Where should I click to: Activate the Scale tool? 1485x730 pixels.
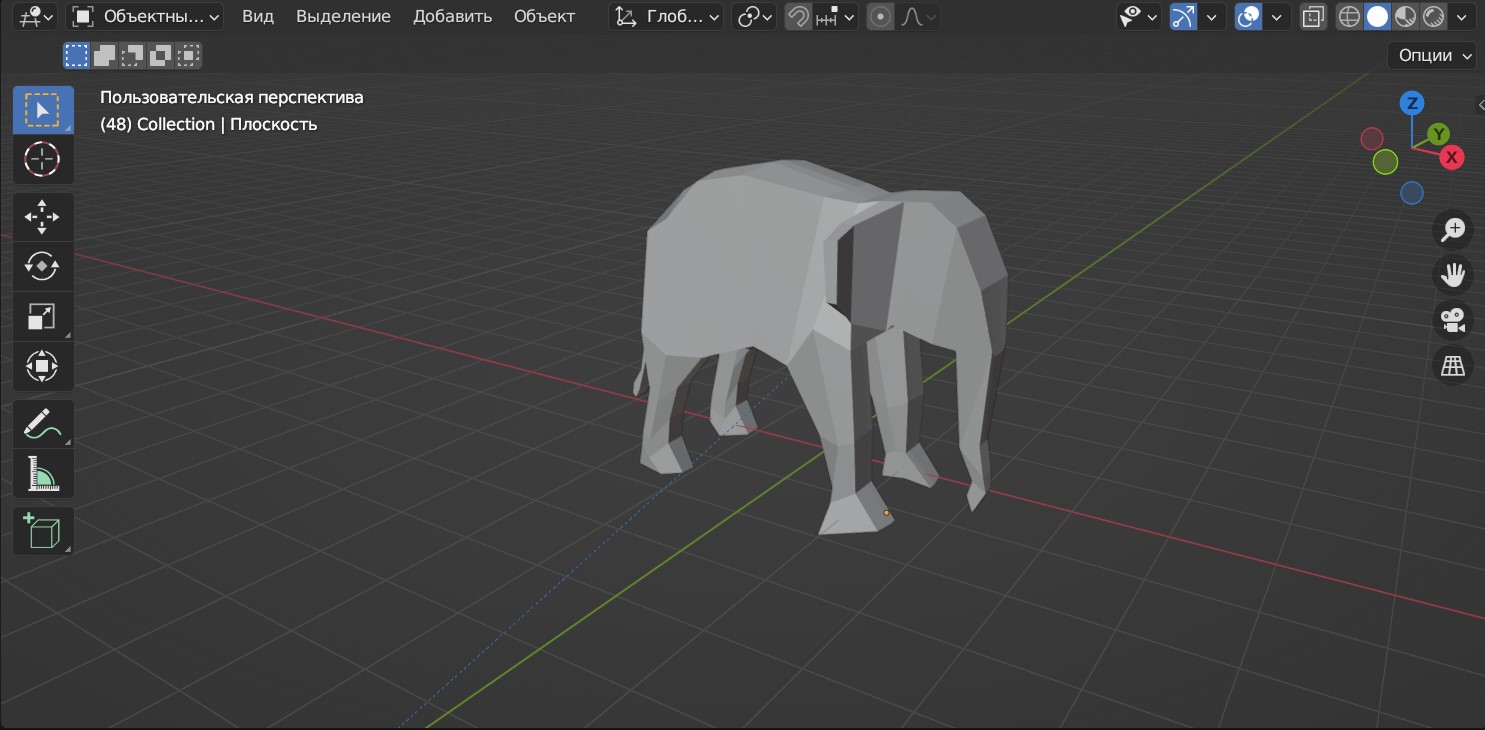(x=43, y=316)
